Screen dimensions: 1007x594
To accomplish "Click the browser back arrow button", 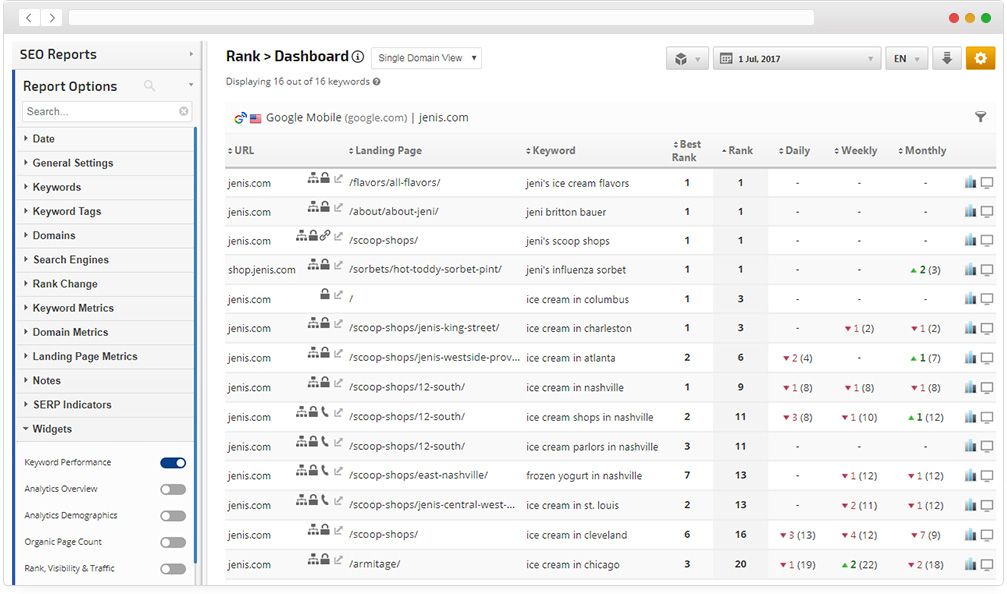I will click(29, 18).
